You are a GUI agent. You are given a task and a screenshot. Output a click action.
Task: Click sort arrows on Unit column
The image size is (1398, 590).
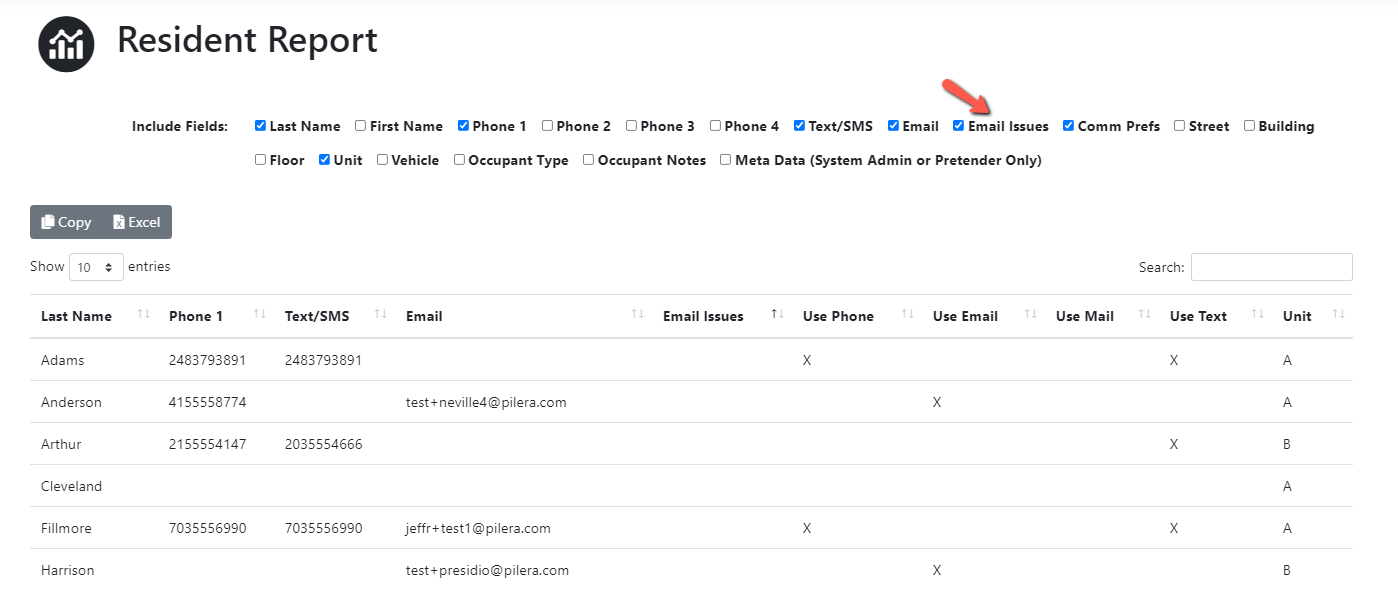1339,315
